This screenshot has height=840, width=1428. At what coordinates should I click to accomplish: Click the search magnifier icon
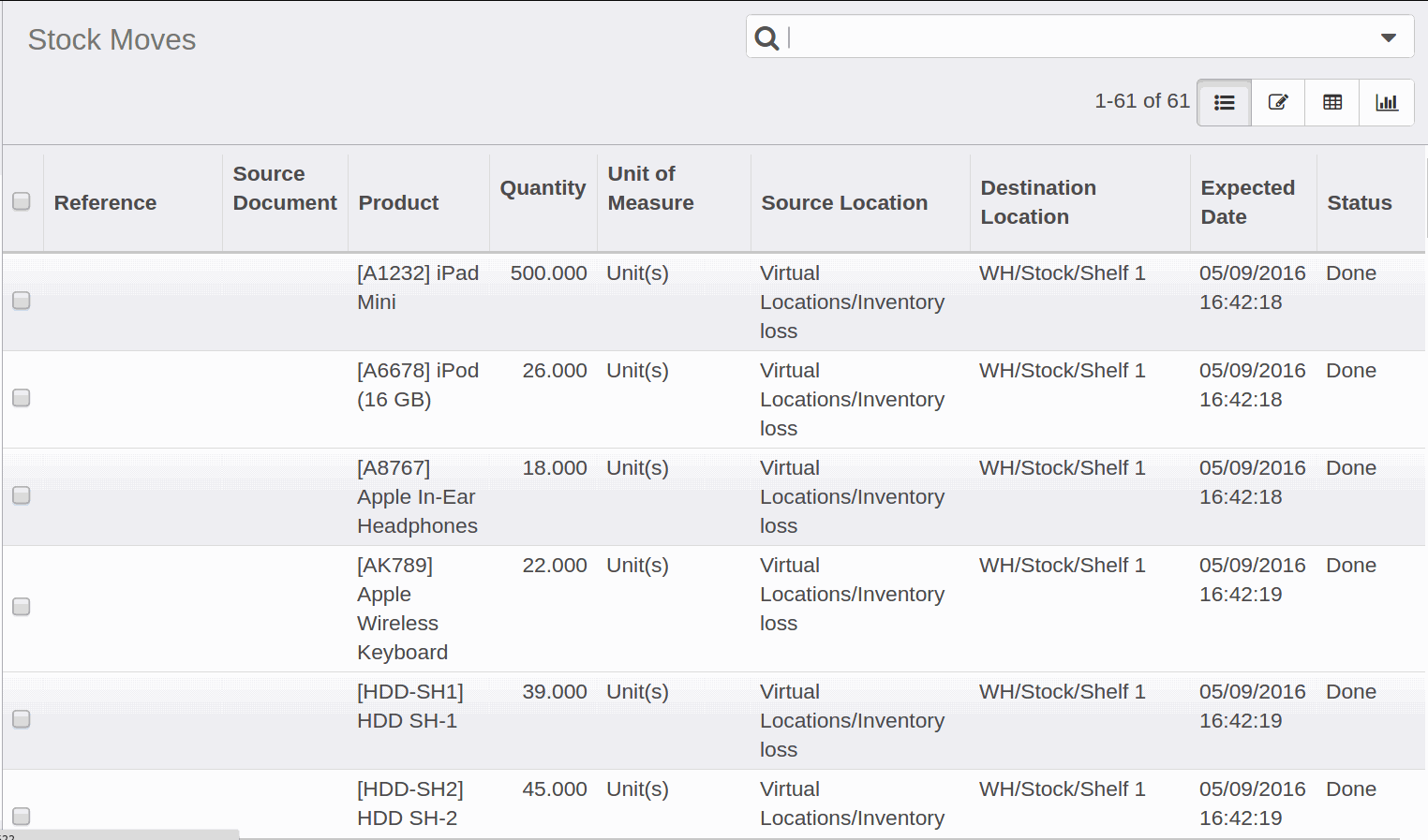pos(766,37)
